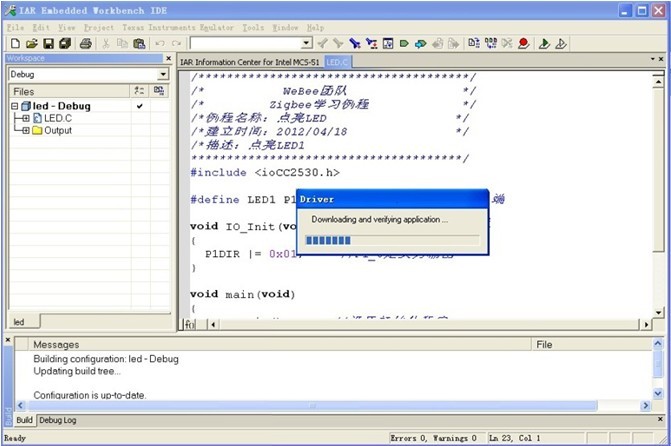Toggle the led - Debug checkmark column
Image resolution: width=671 pixels, height=446 pixels.
point(140,106)
